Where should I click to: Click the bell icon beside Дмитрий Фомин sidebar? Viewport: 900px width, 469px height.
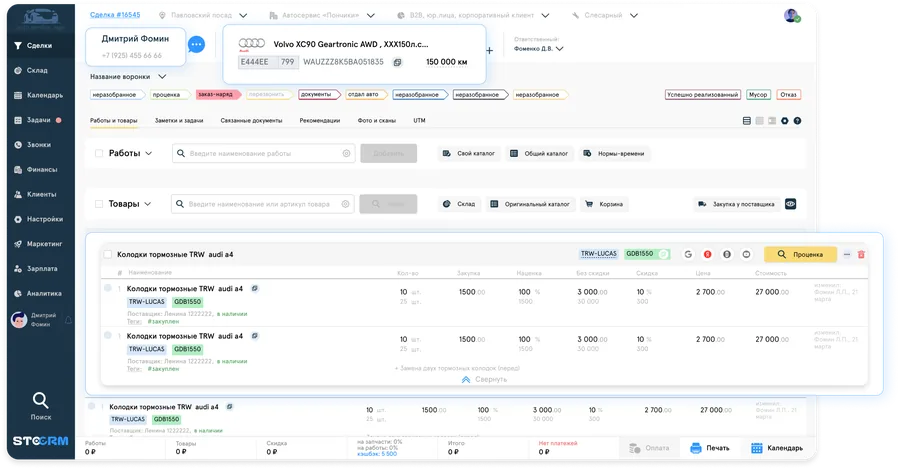coord(68,320)
